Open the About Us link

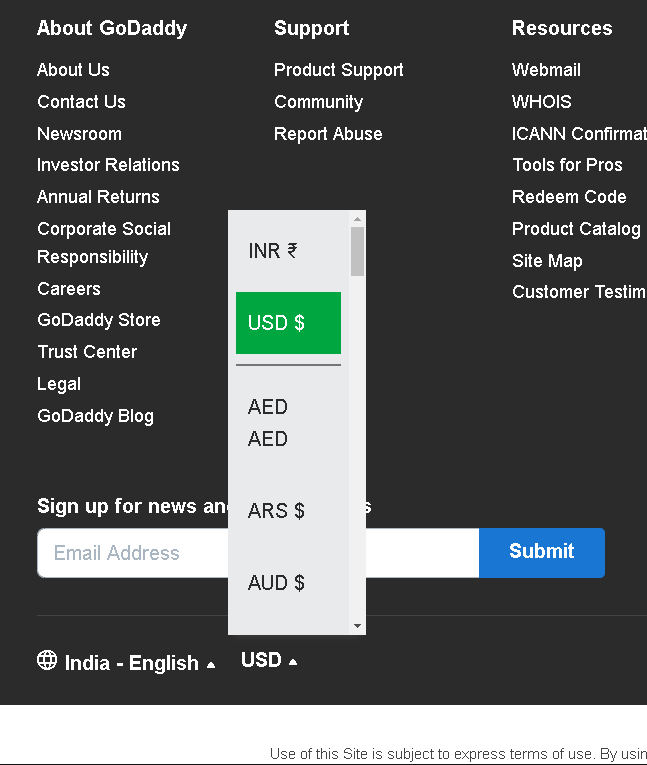73,70
